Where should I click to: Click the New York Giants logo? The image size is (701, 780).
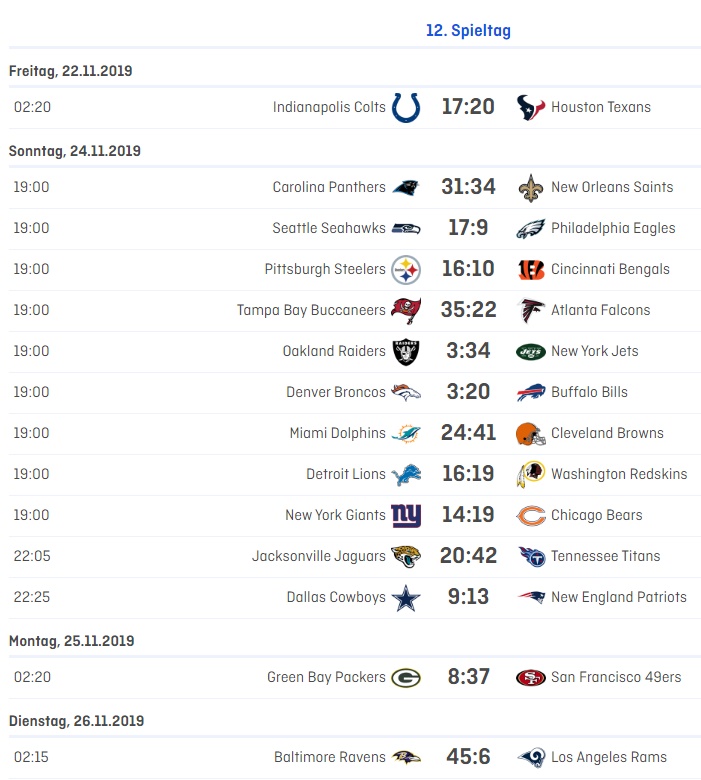[406, 515]
